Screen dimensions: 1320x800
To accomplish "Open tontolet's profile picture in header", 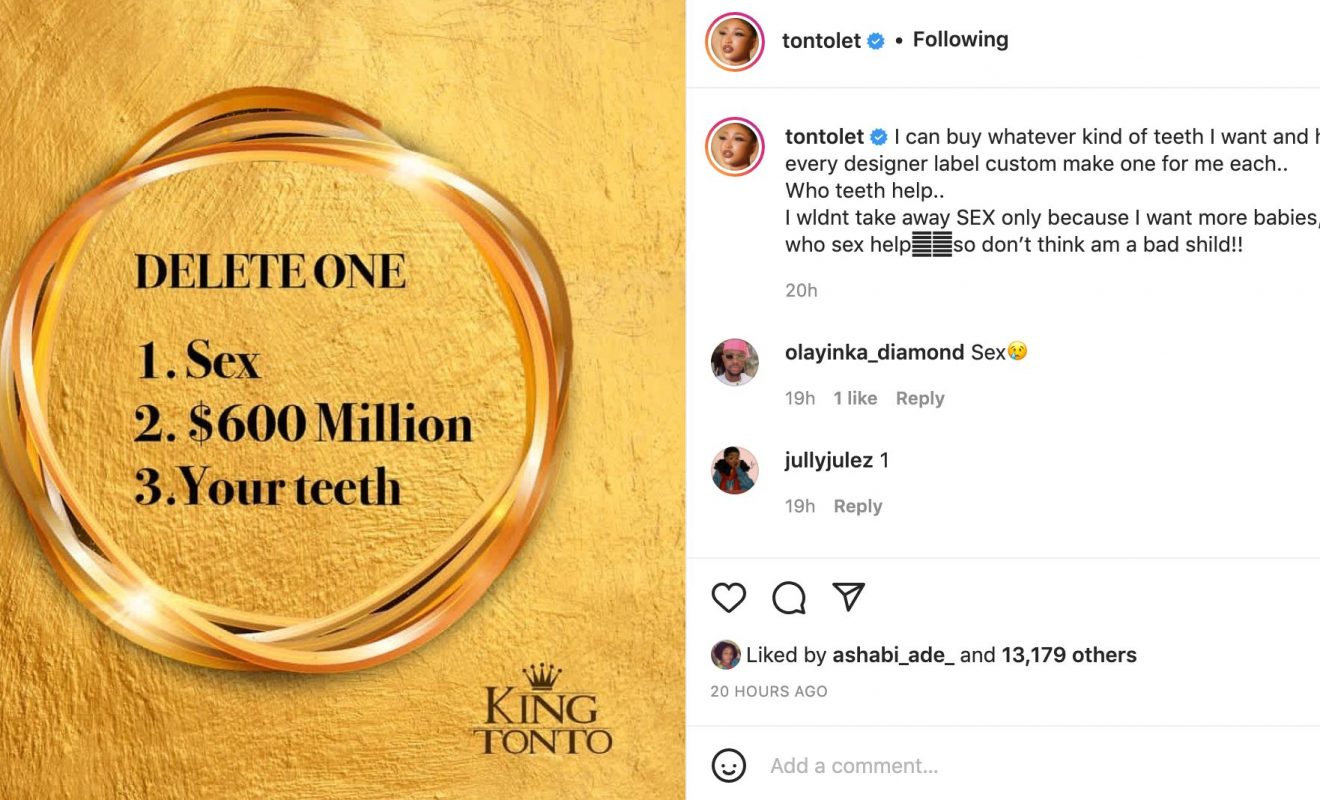I will 735,42.
